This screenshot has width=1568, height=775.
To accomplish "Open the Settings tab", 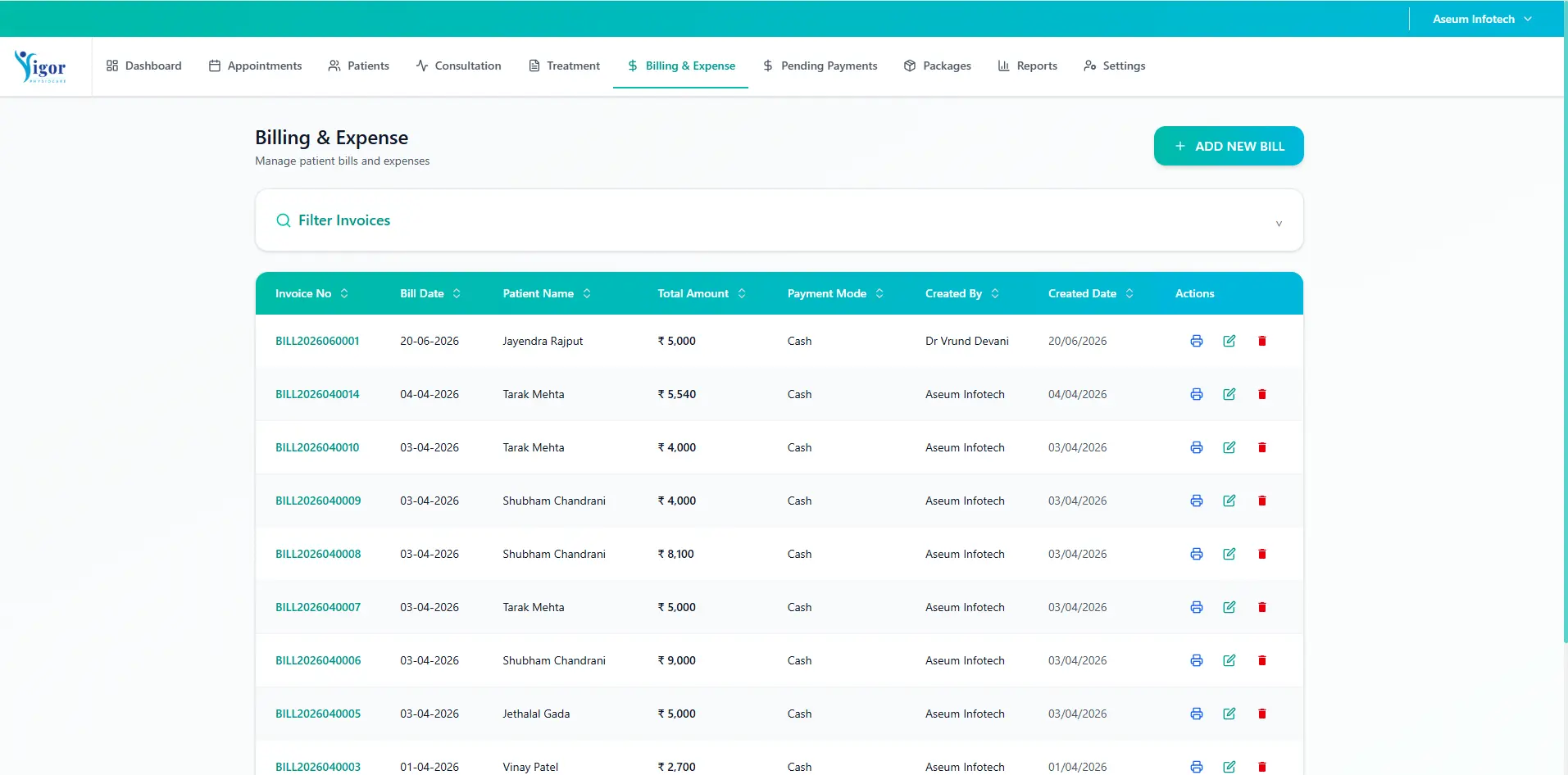I will tap(1114, 66).
